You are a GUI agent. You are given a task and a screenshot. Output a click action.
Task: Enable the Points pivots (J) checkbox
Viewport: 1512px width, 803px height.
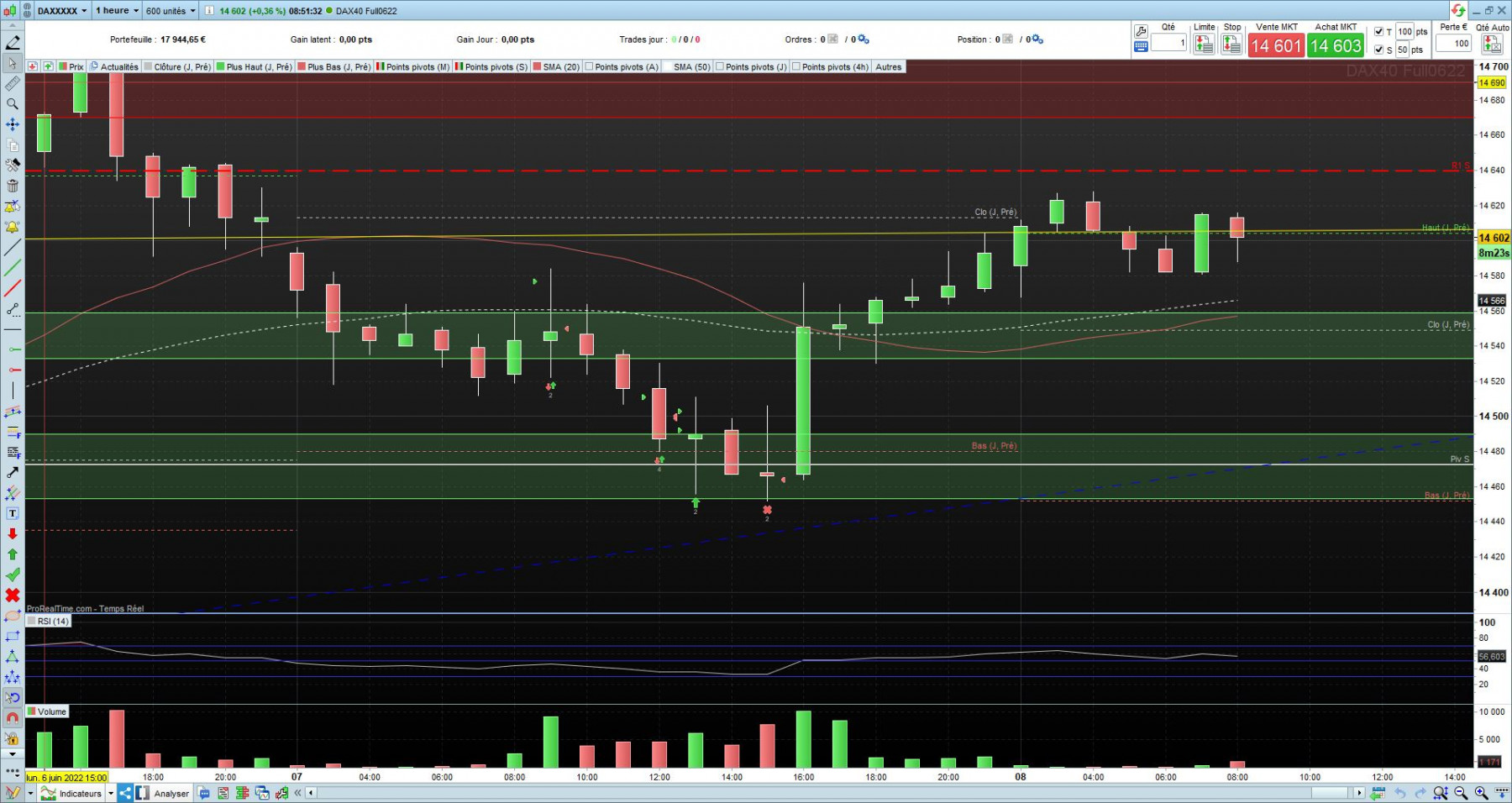coord(720,67)
